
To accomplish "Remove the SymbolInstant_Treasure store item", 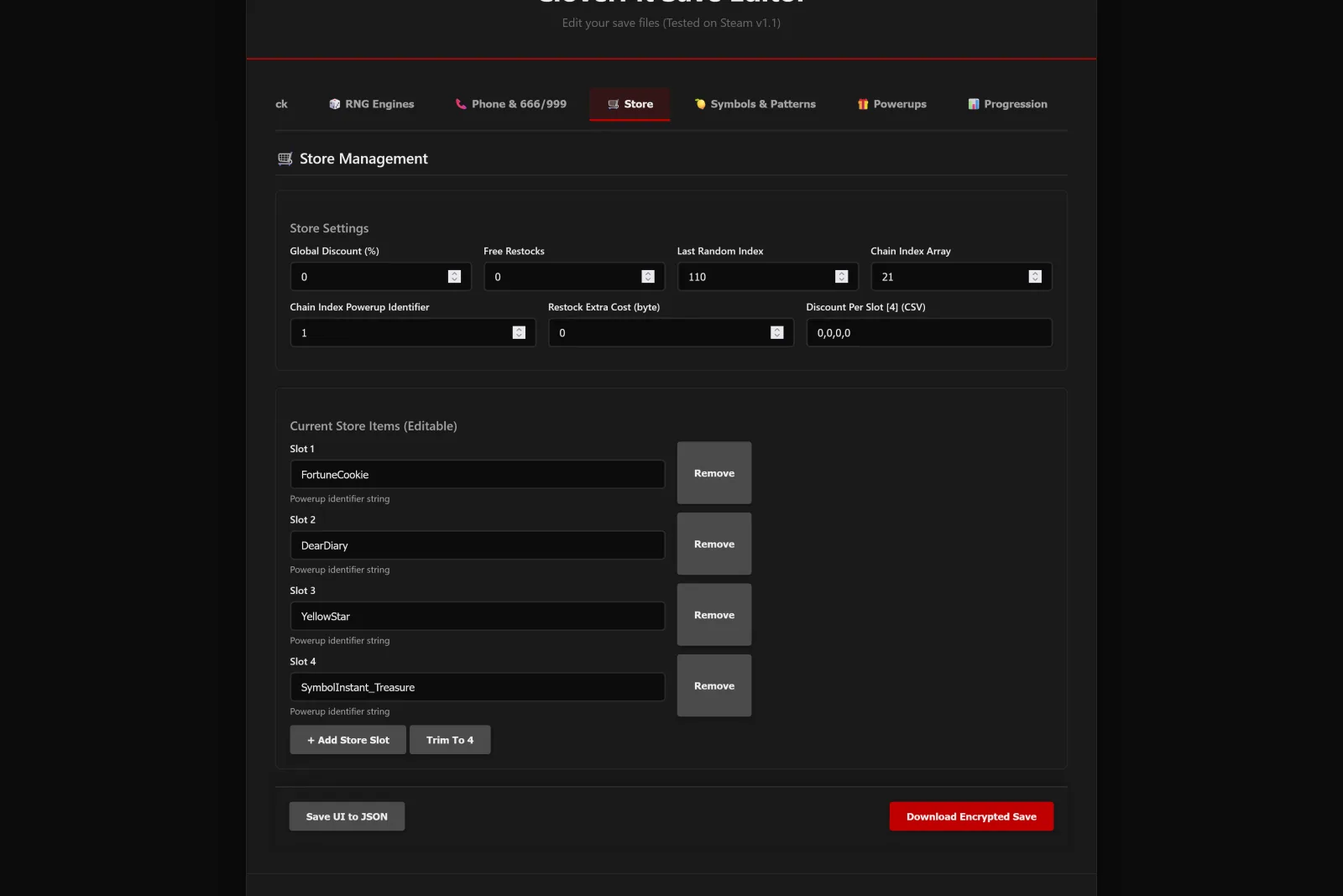I will tap(714, 685).
